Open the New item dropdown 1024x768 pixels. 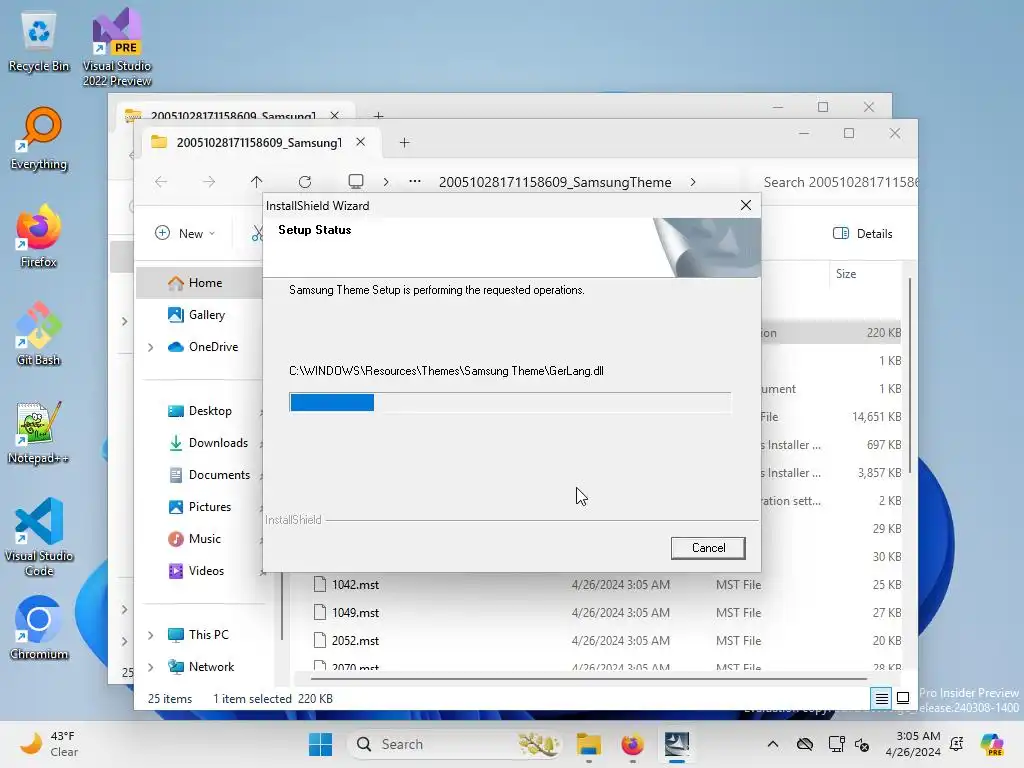pyautogui.click(x=185, y=233)
